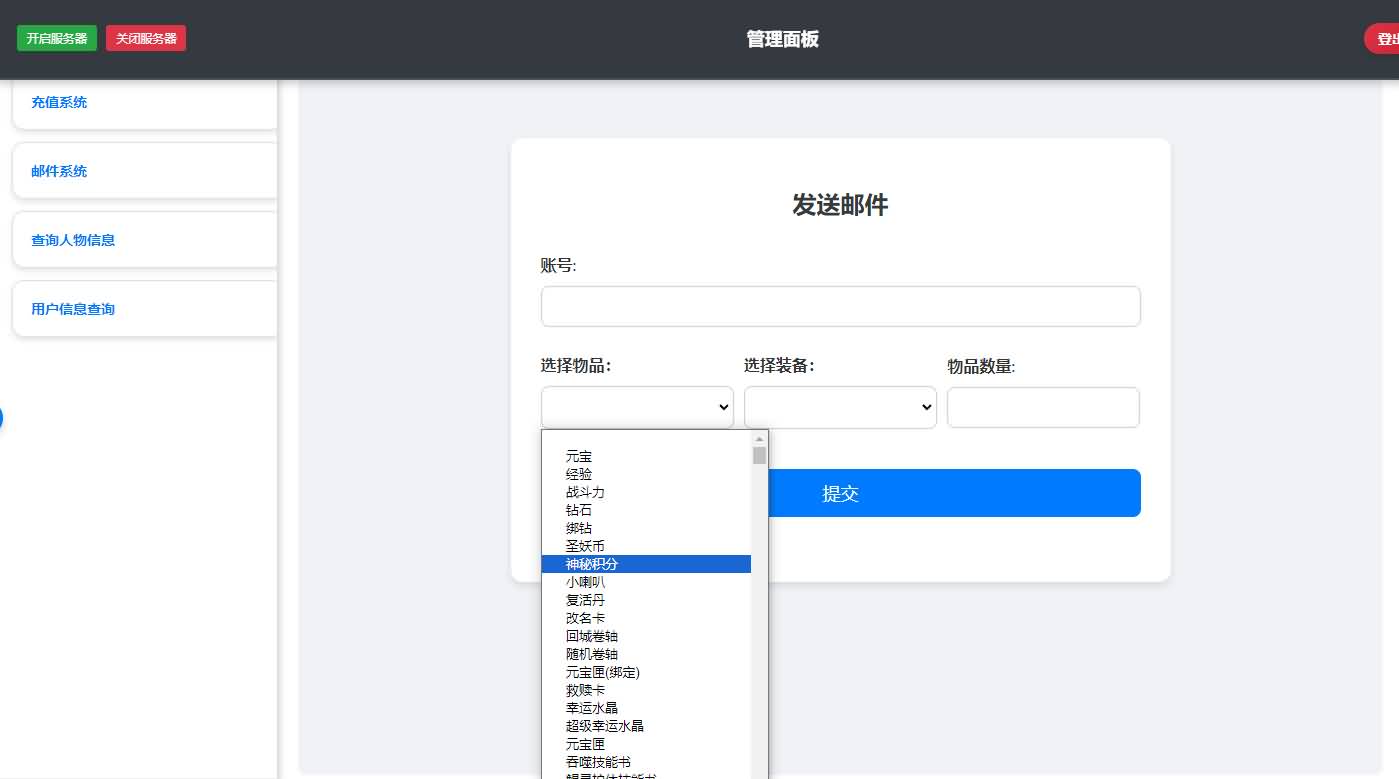Click the 物品数量 quantity input field
This screenshot has height=779, width=1399.
point(1043,407)
